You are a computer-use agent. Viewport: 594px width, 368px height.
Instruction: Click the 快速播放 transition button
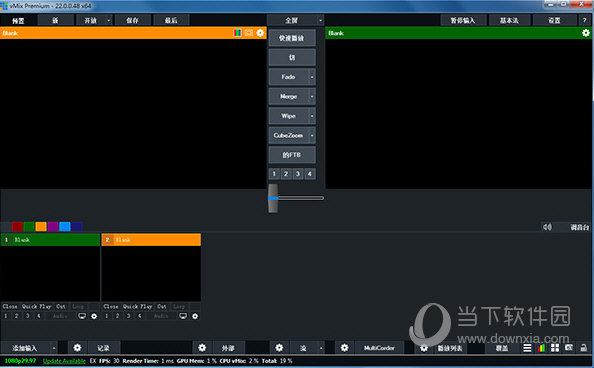(x=292, y=38)
